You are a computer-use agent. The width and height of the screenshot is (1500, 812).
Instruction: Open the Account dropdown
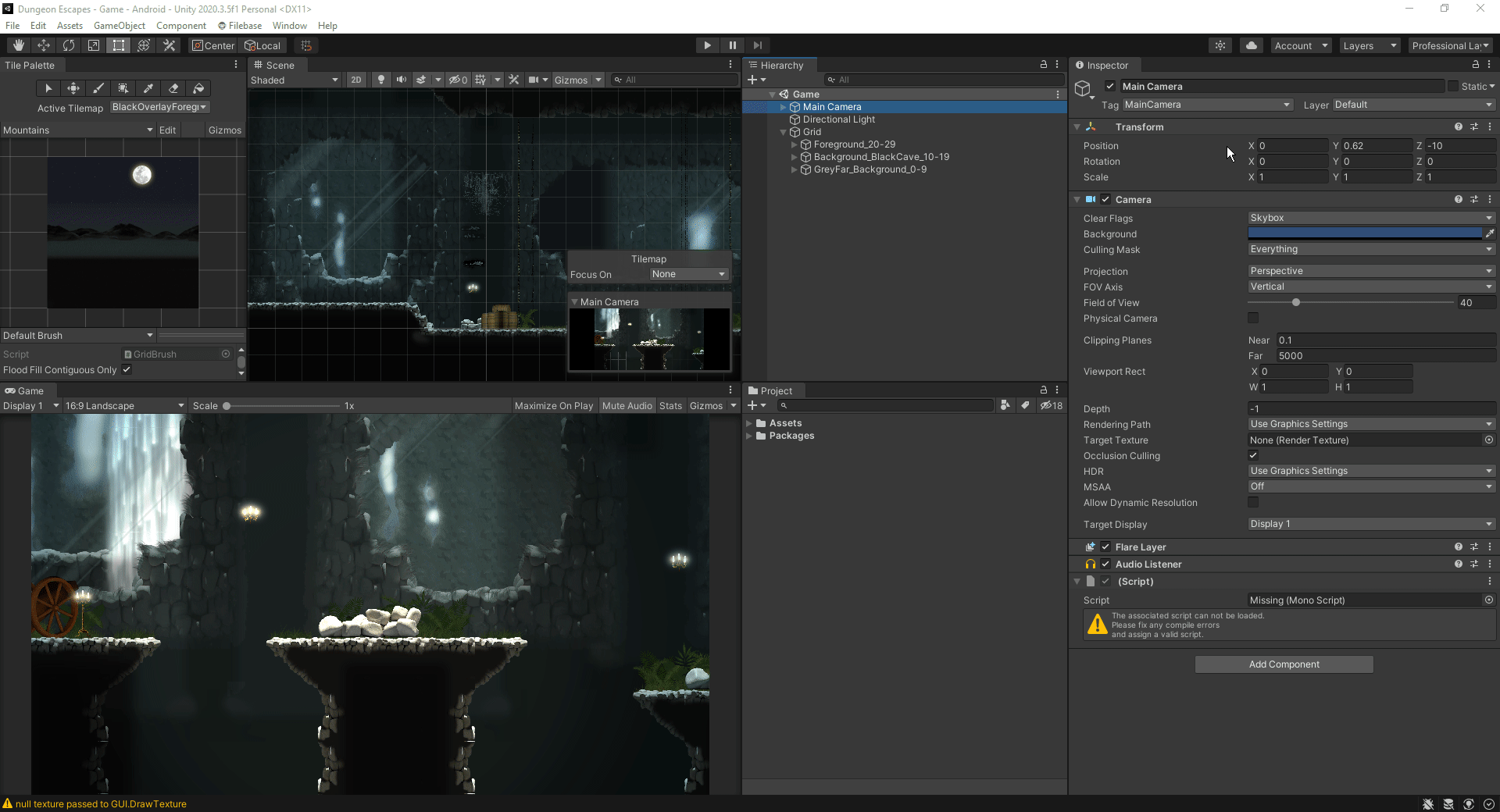click(1301, 45)
